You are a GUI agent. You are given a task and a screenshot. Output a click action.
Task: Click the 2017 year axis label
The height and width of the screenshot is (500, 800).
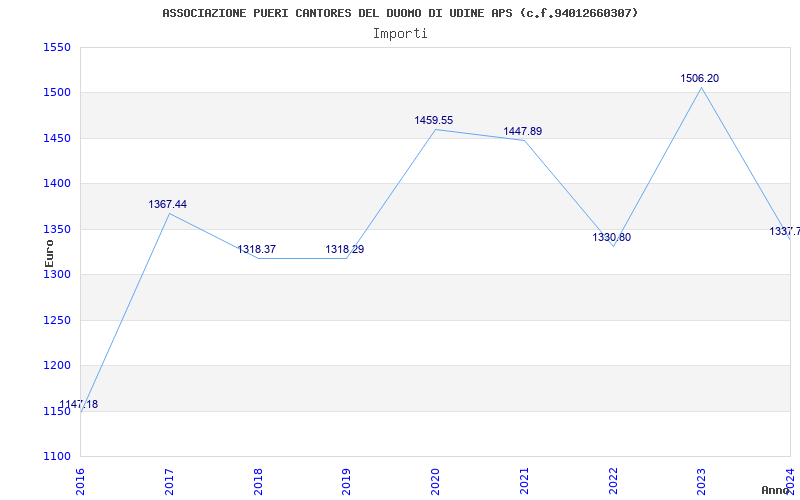pos(169,479)
